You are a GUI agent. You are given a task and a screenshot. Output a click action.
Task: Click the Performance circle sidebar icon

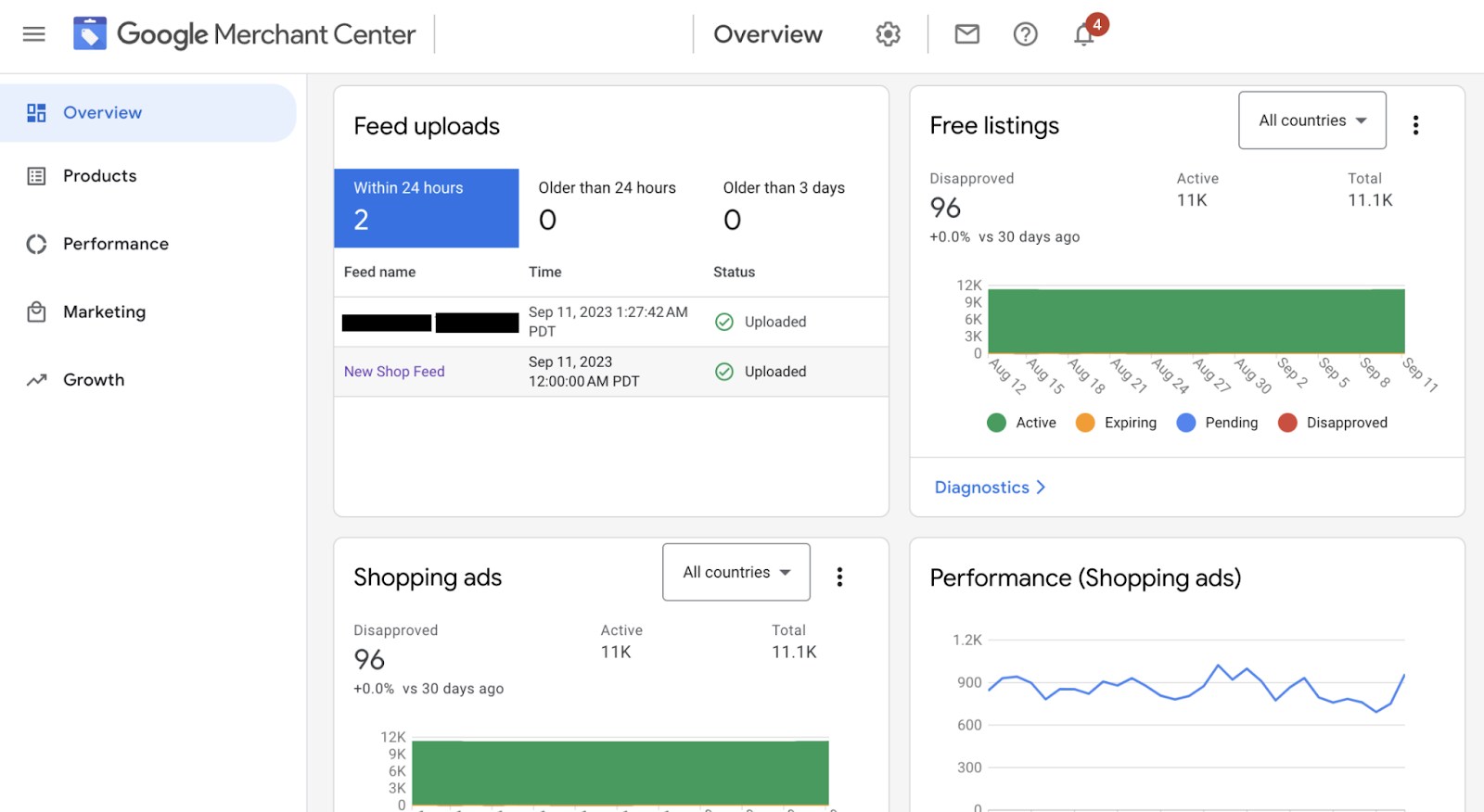(36, 244)
